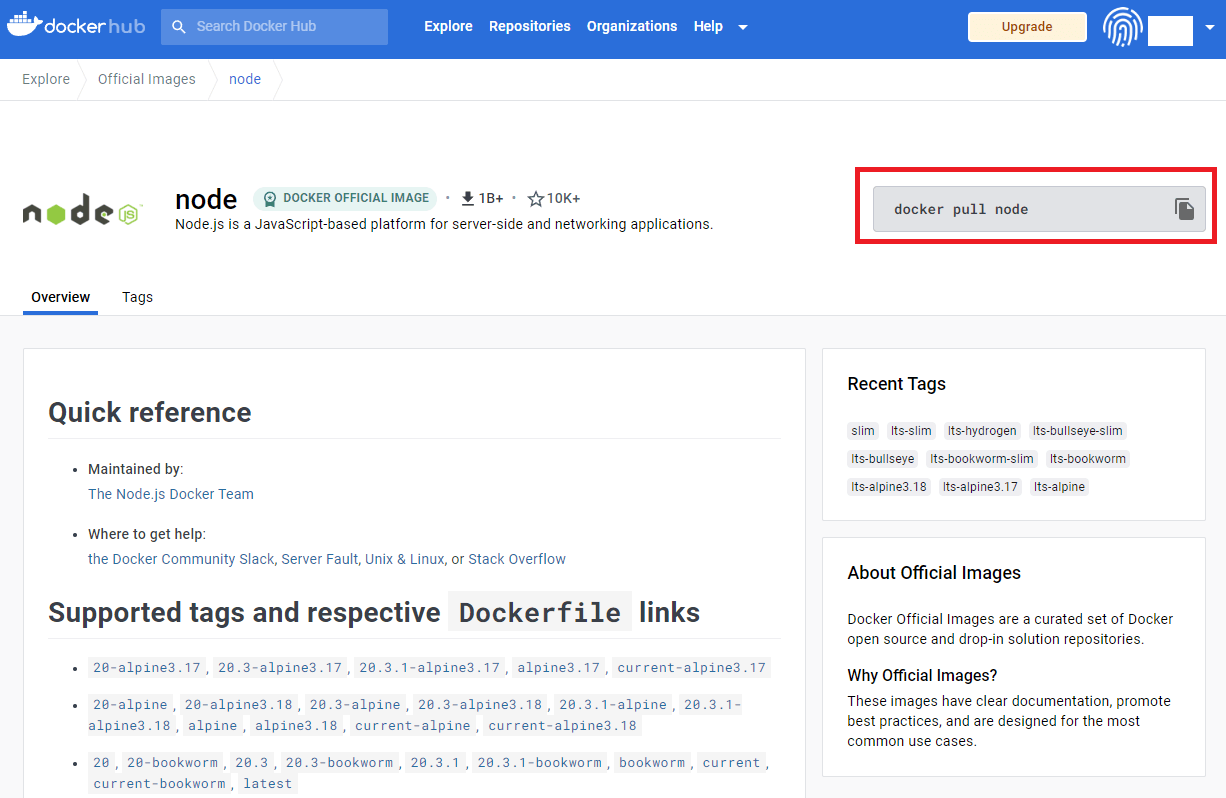Open the Unix & Linux link
The height and width of the screenshot is (798, 1226).
405,559
